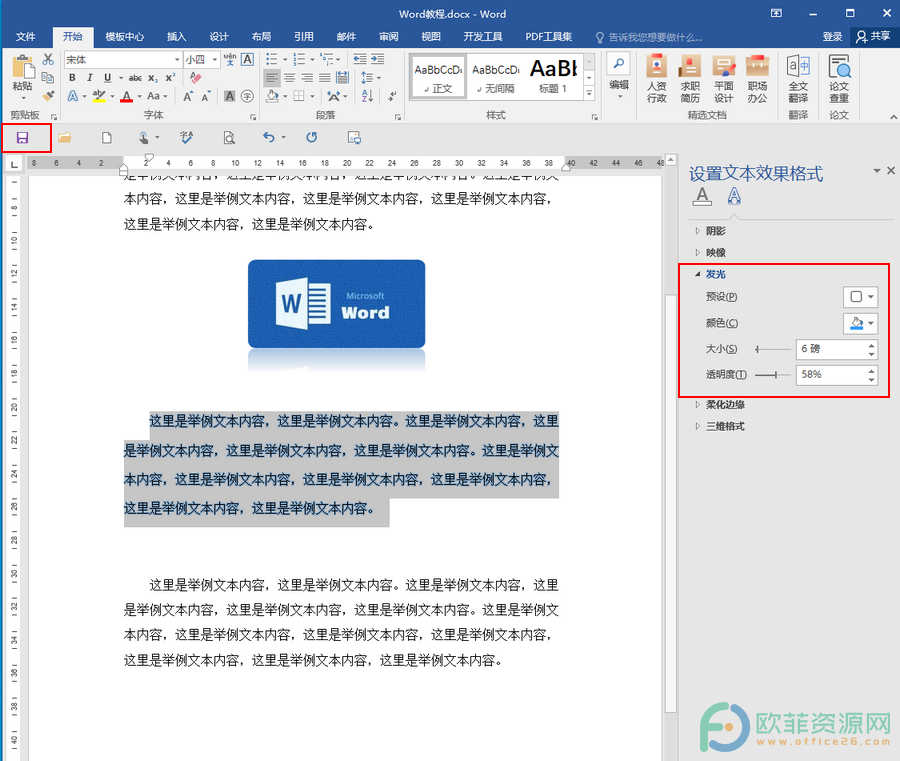Switch to the 审阅 Review tab
The image size is (900, 761).
389,37
